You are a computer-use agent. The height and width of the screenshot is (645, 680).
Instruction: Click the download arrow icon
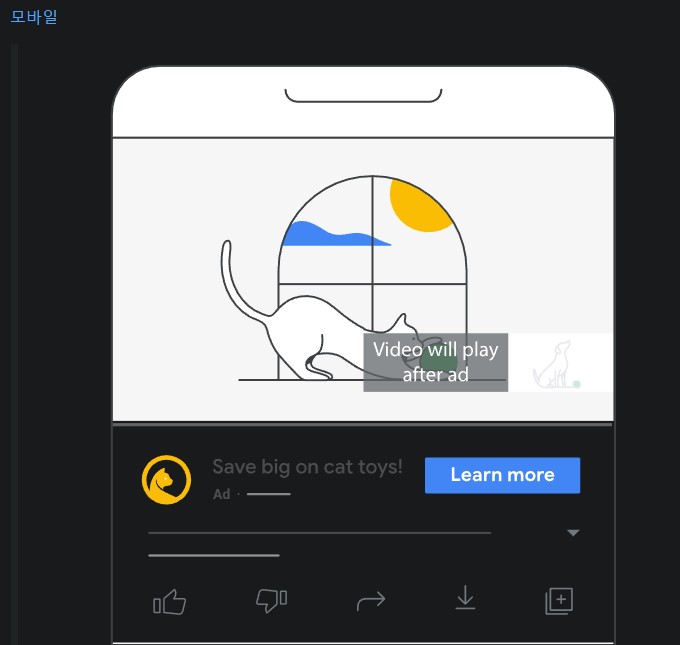pyautogui.click(x=465, y=598)
